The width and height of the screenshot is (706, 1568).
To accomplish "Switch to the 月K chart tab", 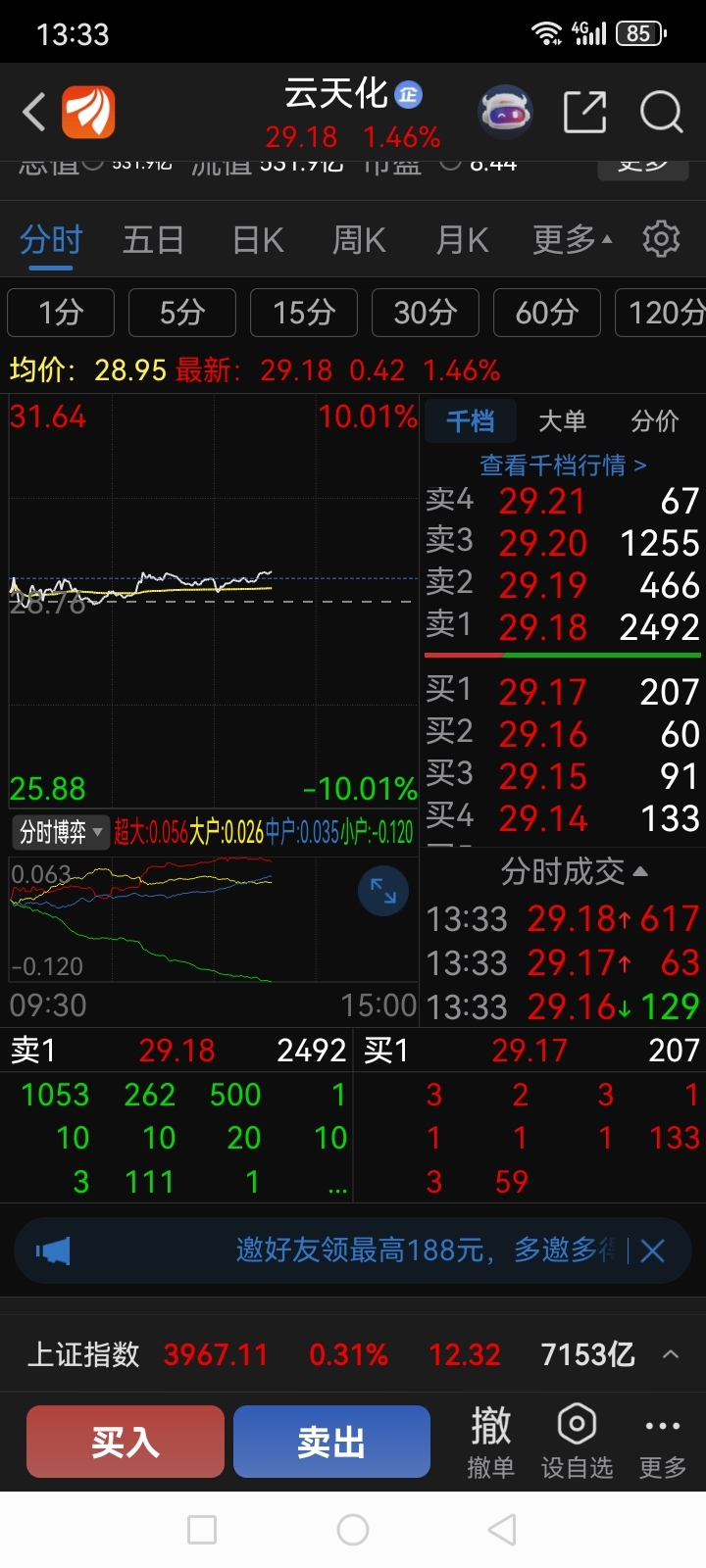I will [462, 240].
